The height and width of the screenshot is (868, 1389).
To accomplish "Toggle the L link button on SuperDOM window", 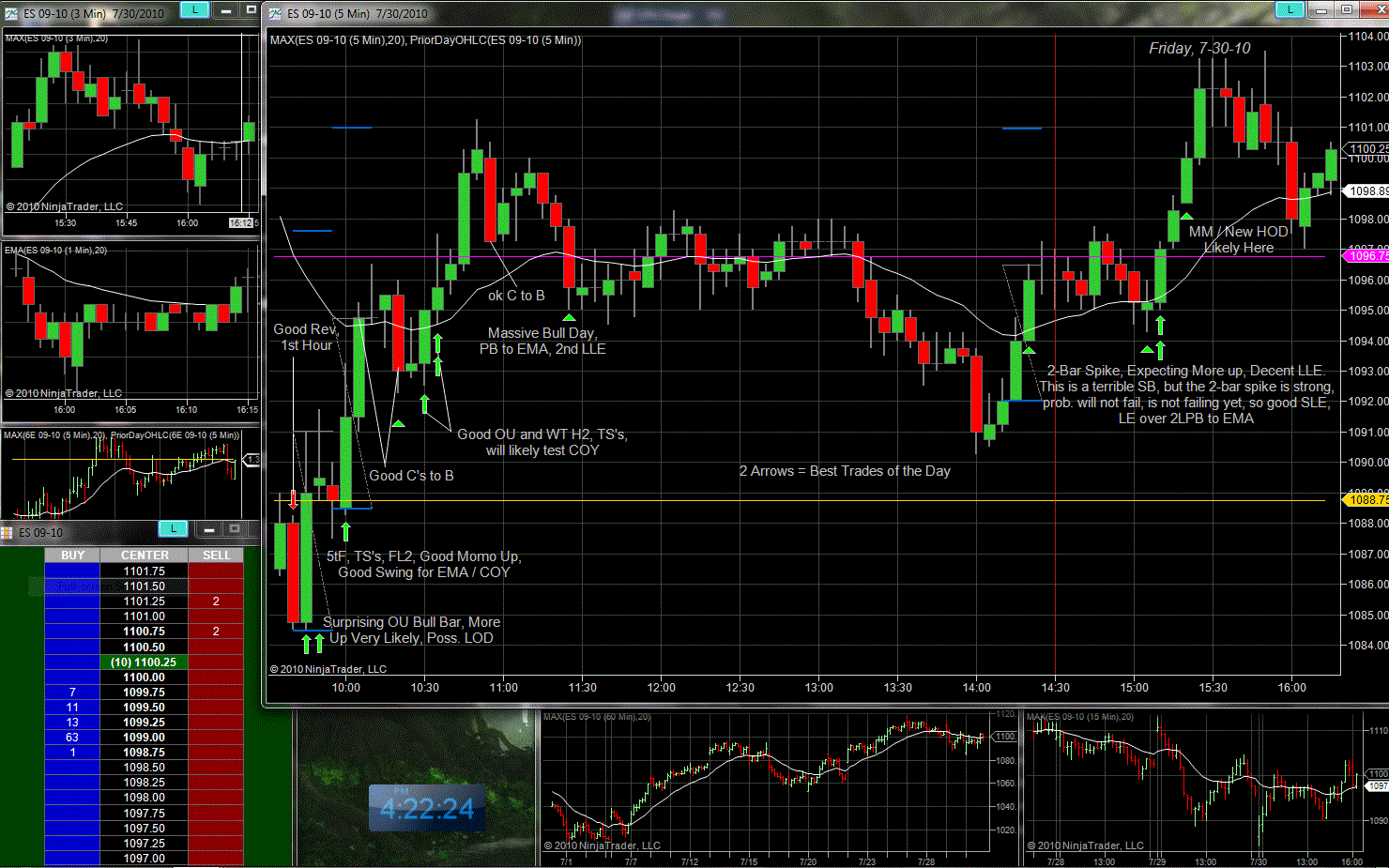I will coord(173,529).
